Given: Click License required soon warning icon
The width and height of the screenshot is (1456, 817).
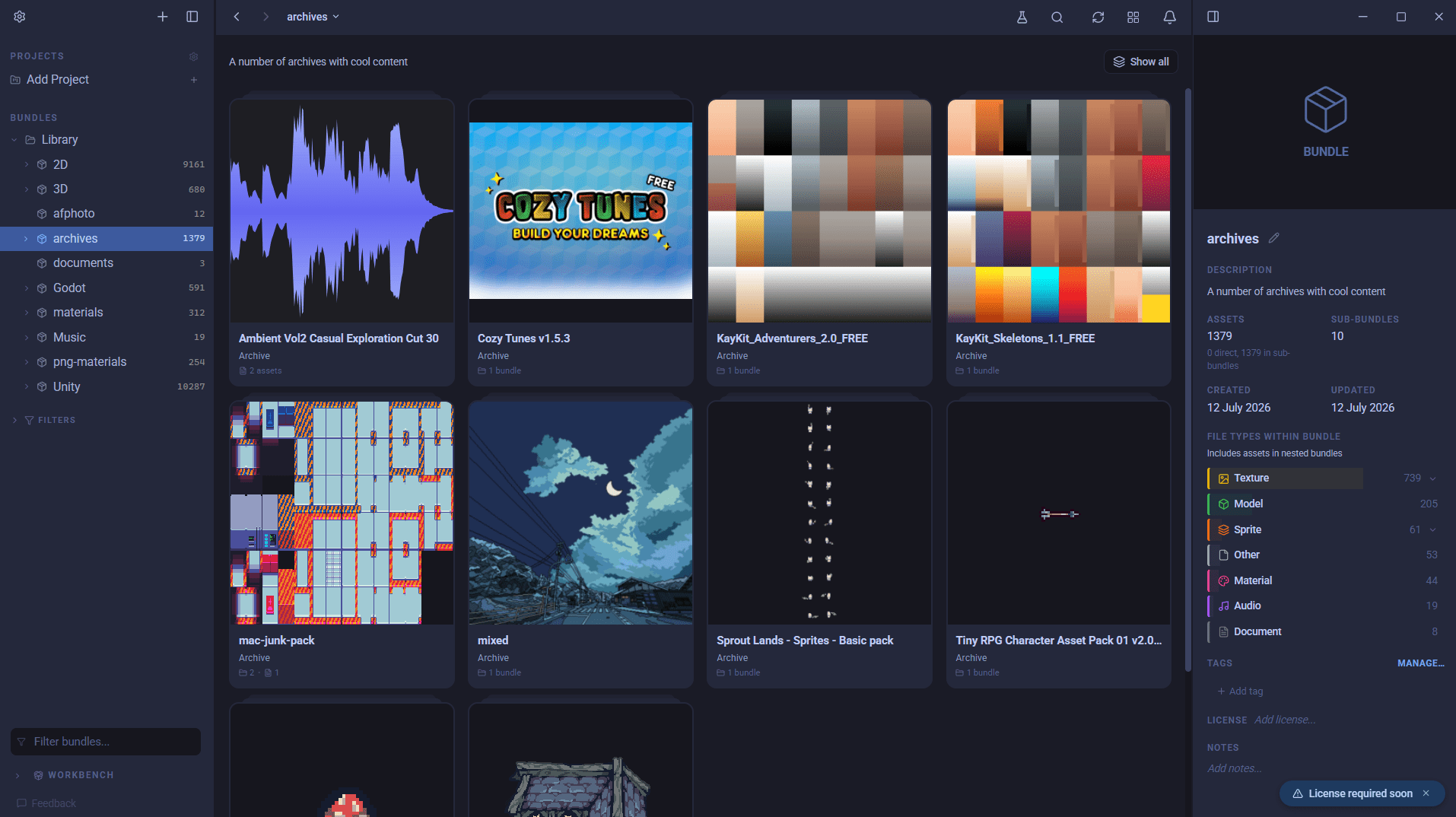Looking at the screenshot, I should click(1298, 793).
